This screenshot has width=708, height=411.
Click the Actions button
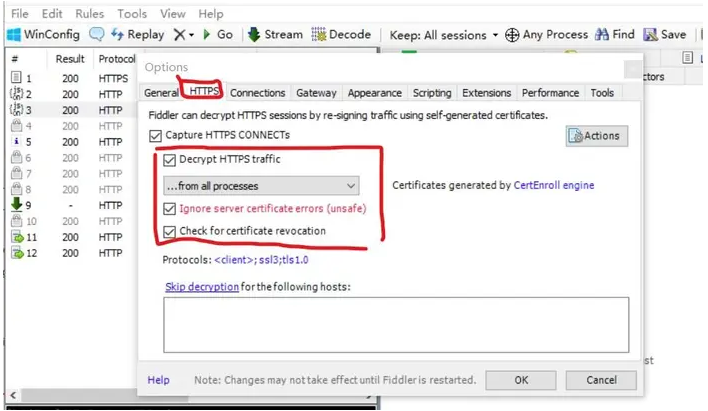click(x=596, y=136)
